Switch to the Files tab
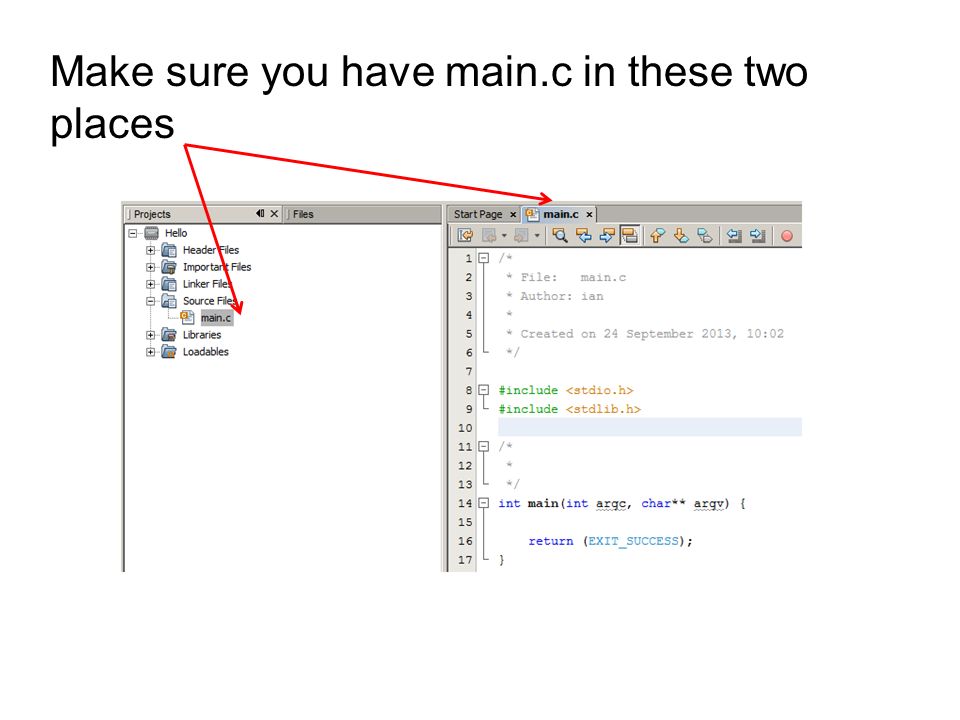The height and width of the screenshot is (720, 960). [x=303, y=214]
